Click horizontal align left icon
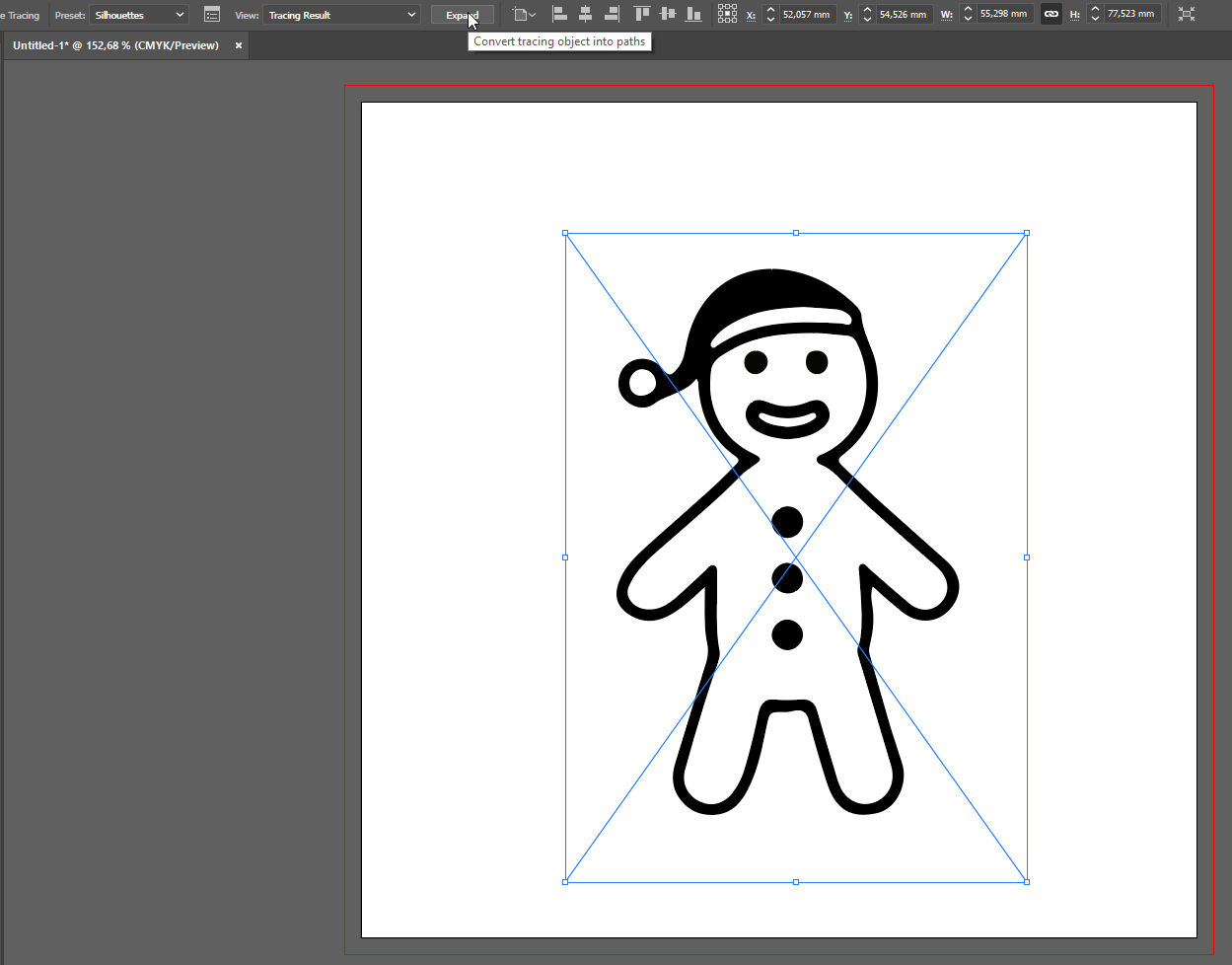1232x965 pixels. (x=559, y=14)
